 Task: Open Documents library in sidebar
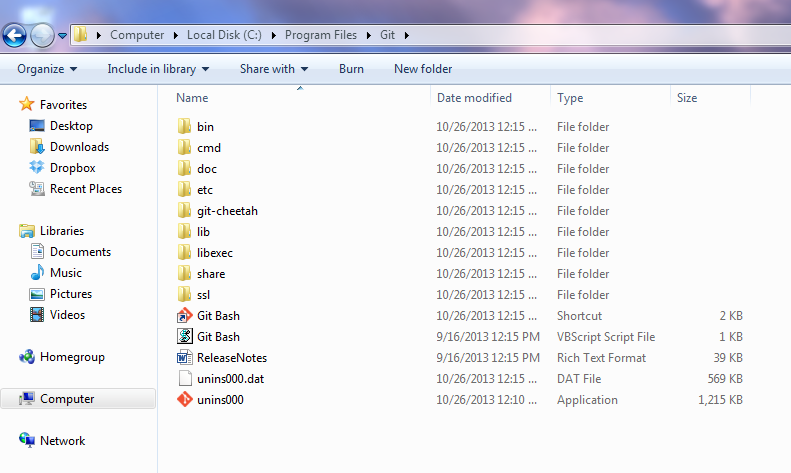tap(80, 252)
